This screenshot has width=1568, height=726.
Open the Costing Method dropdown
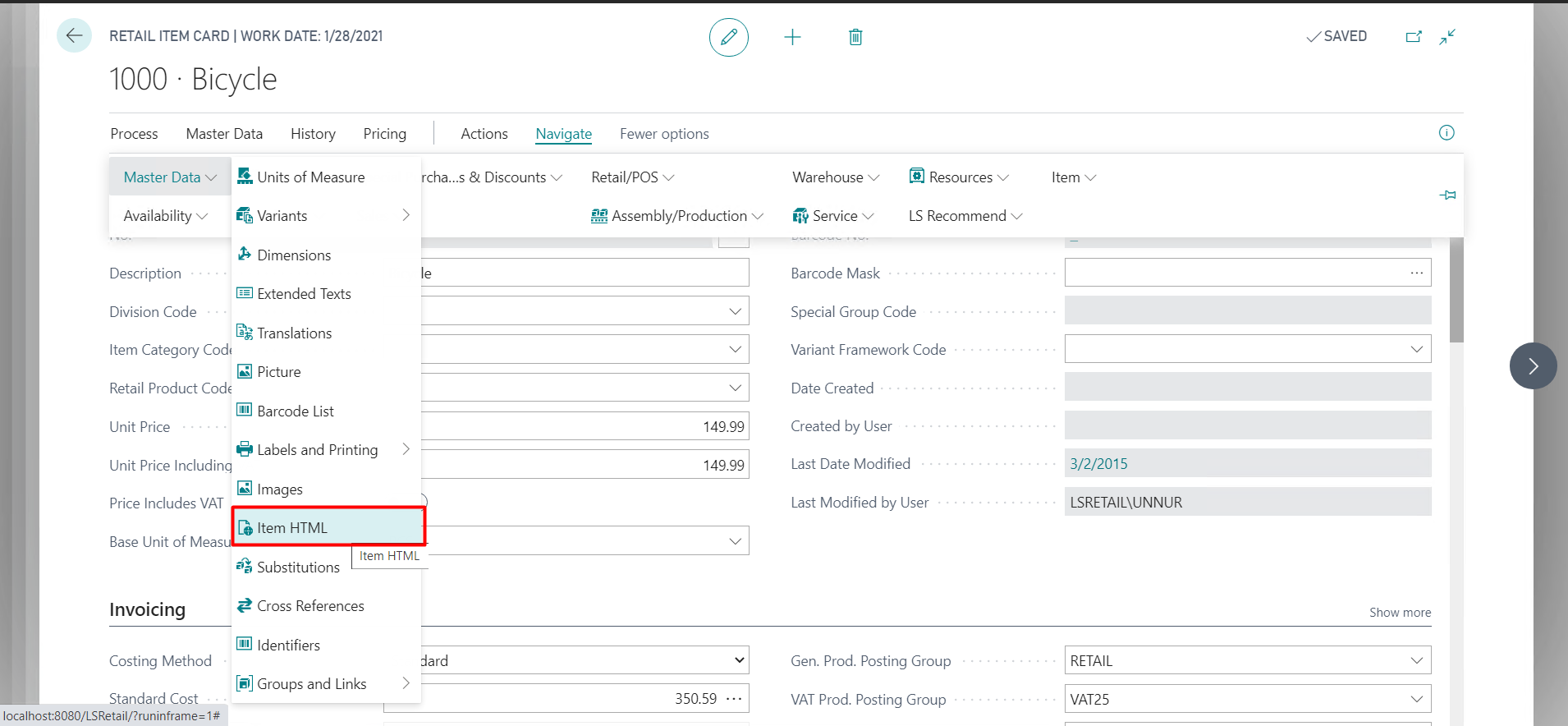[739, 660]
